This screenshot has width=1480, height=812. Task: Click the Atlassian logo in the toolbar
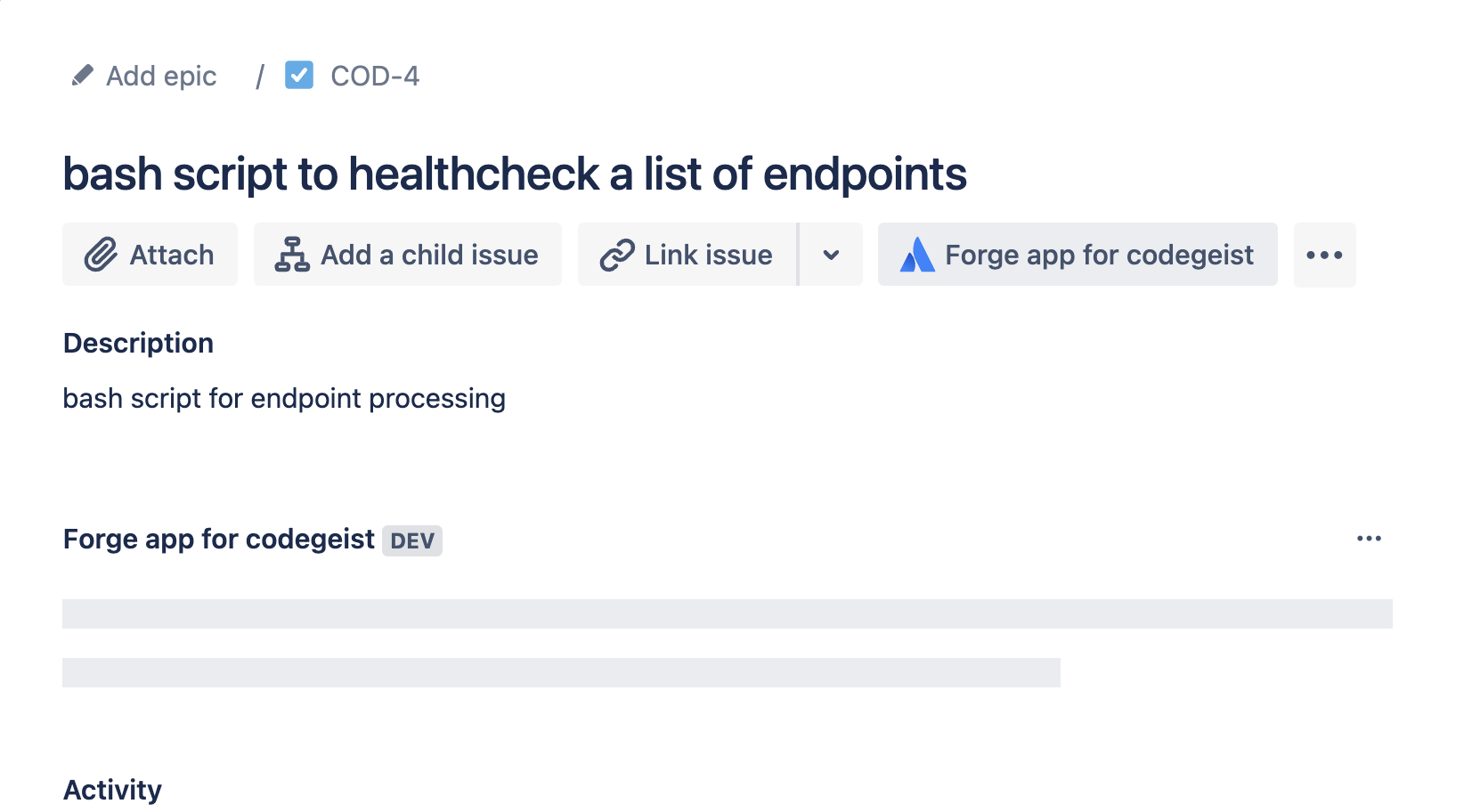[x=917, y=256]
